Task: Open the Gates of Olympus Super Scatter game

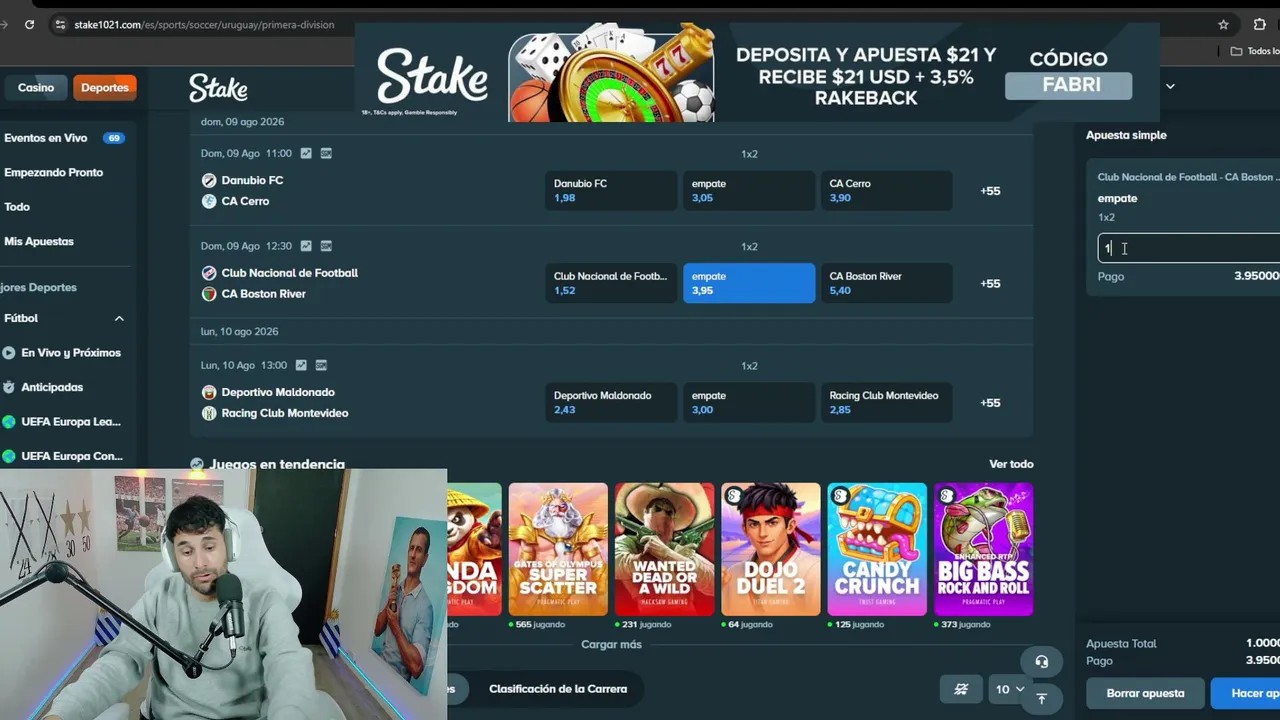Action: [x=558, y=549]
